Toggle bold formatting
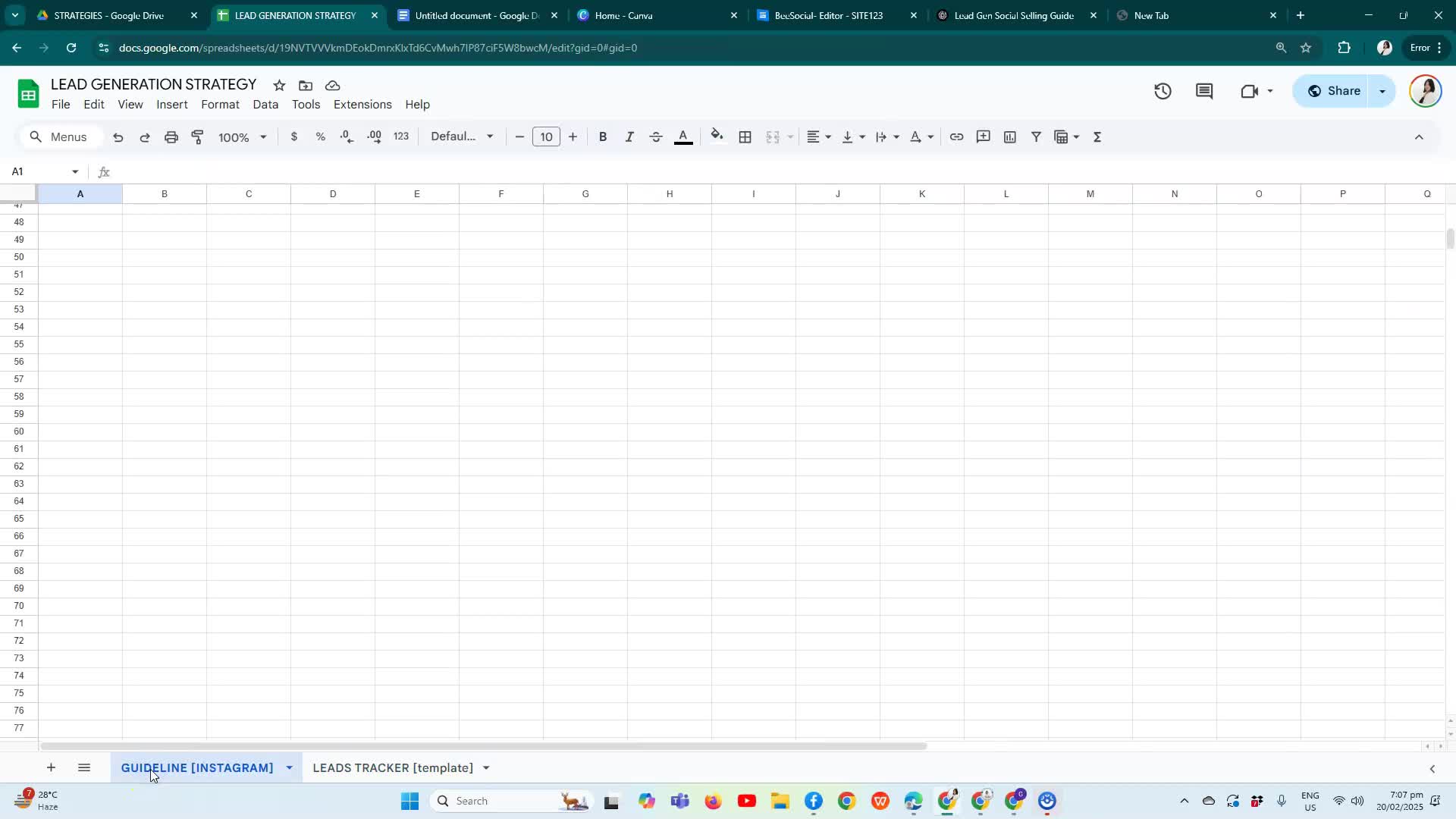The width and height of the screenshot is (1456, 819). click(603, 137)
